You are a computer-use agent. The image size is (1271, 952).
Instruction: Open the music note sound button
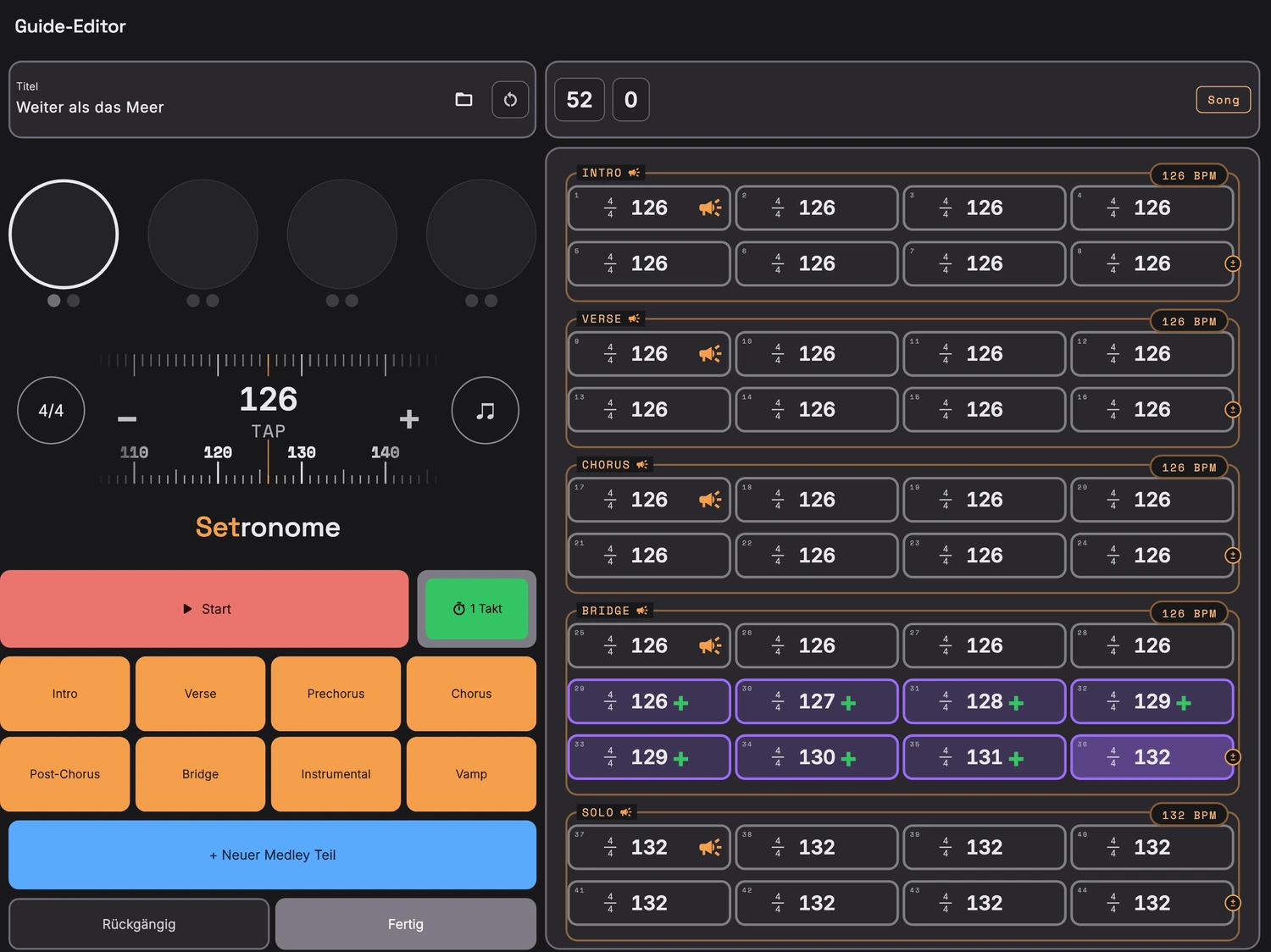pos(486,411)
